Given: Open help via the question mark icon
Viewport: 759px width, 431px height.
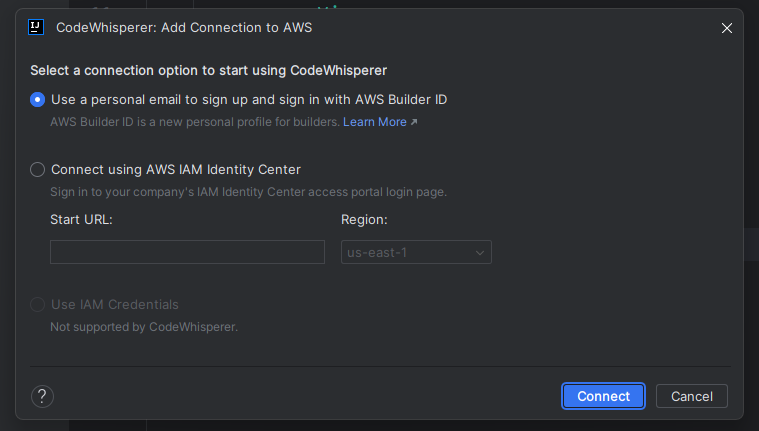Looking at the screenshot, I should point(42,396).
